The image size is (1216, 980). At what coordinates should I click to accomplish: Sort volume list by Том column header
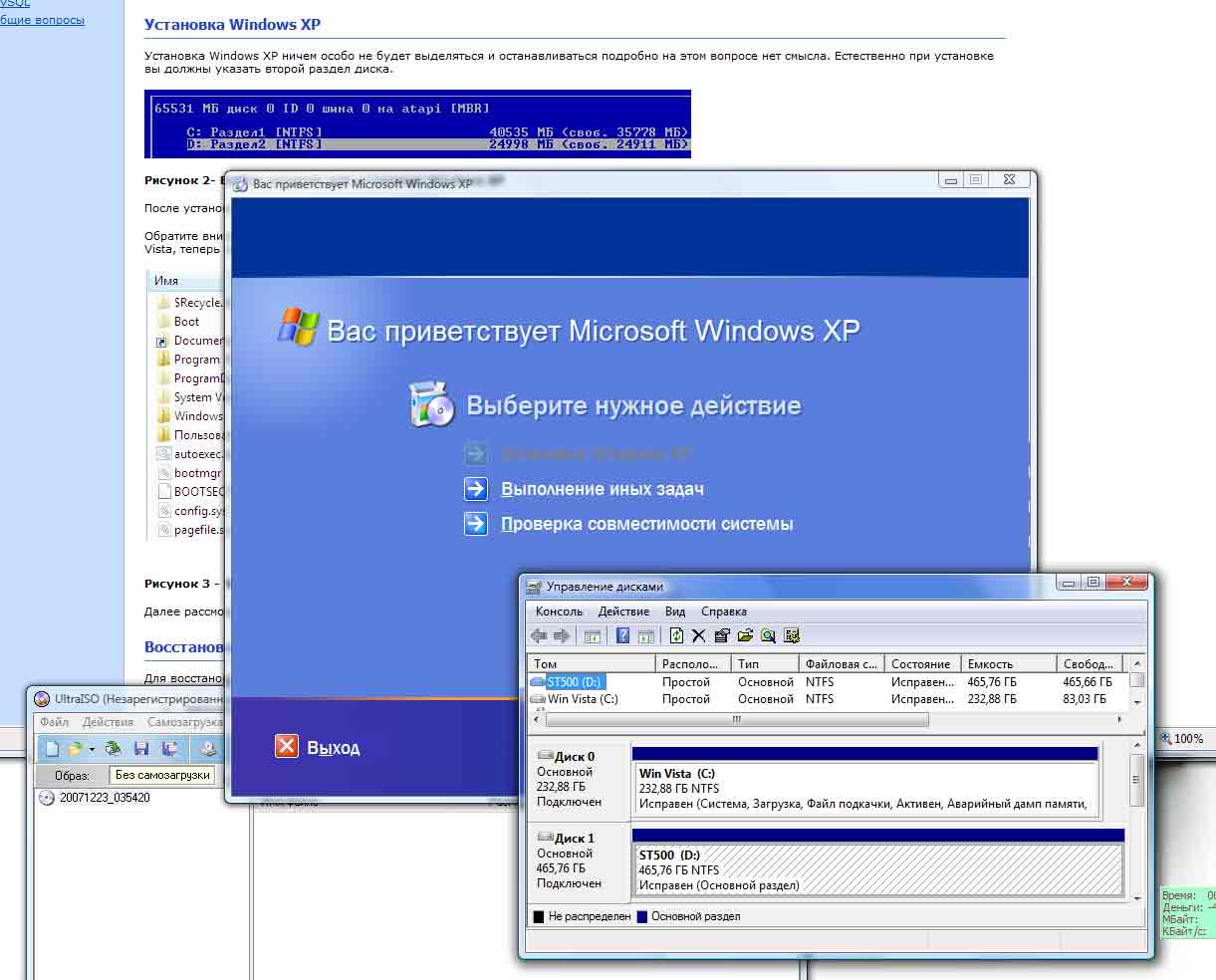[591, 663]
